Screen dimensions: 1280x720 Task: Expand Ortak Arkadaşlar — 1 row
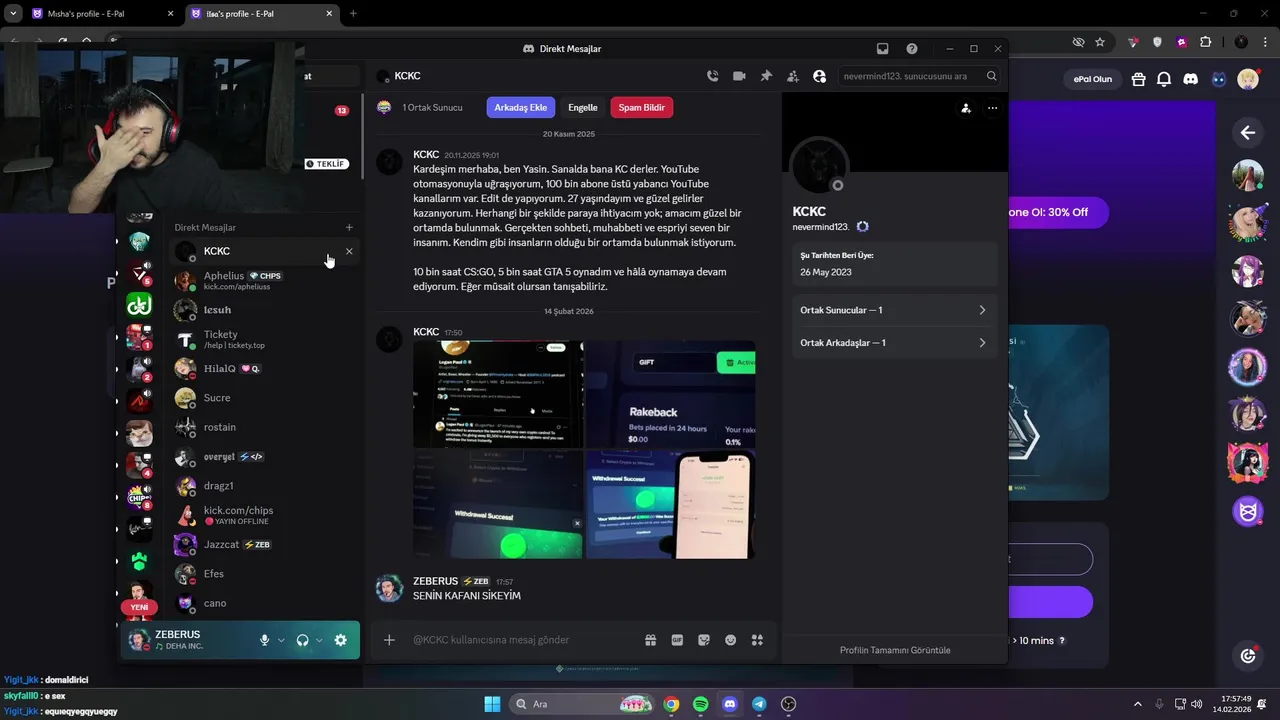coord(895,343)
